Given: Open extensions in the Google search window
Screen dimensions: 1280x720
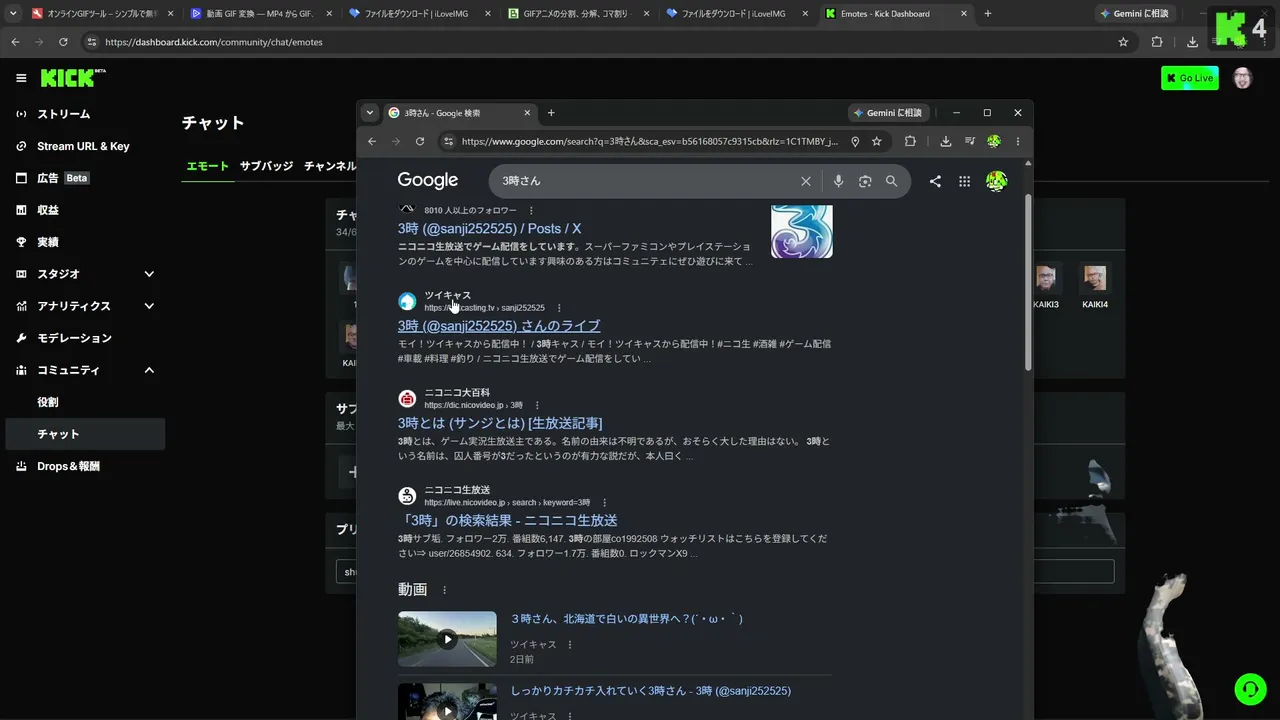Looking at the screenshot, I should coord(910,141).
